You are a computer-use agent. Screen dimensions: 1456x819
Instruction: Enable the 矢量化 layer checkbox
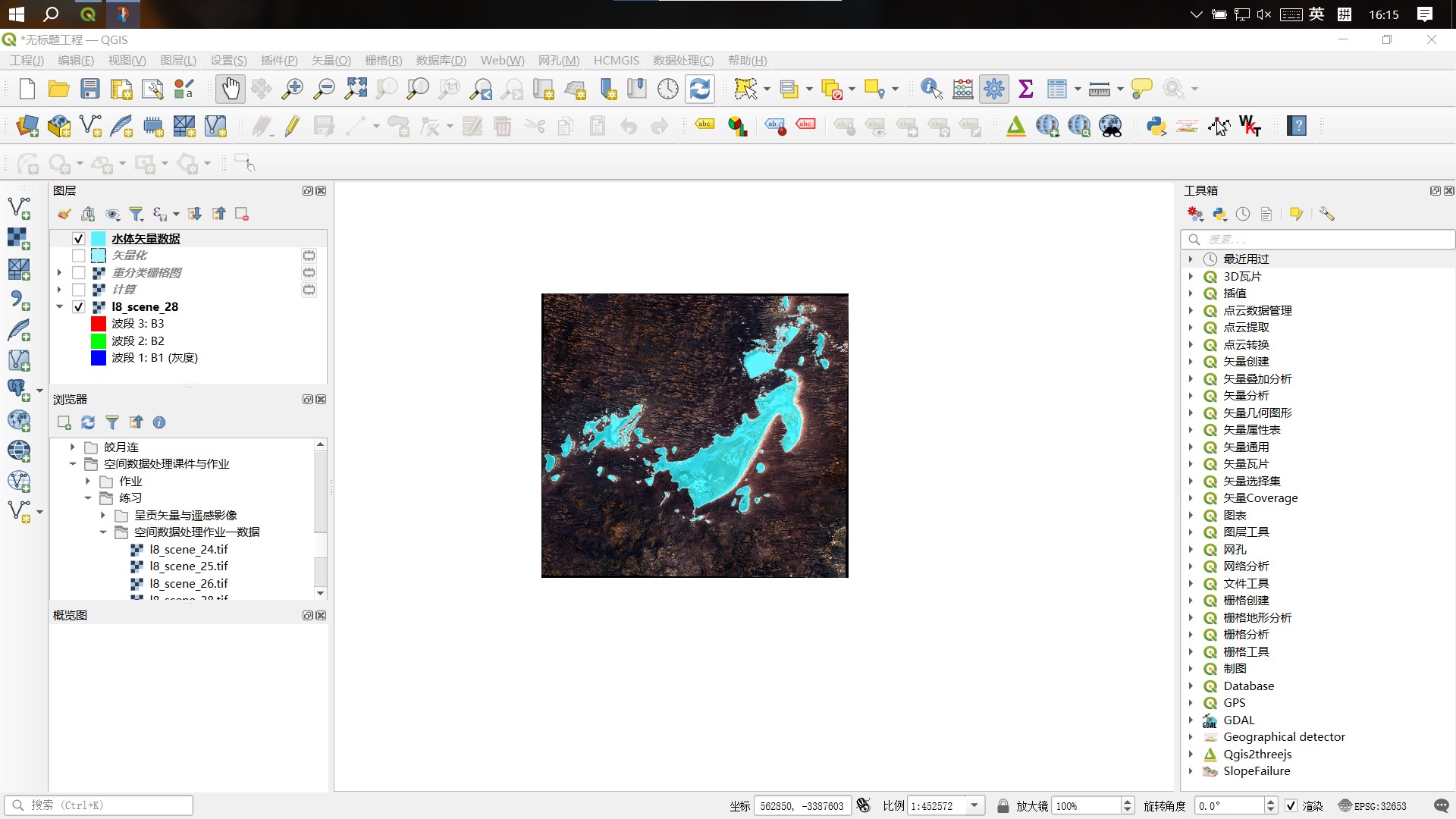[78, 256]
